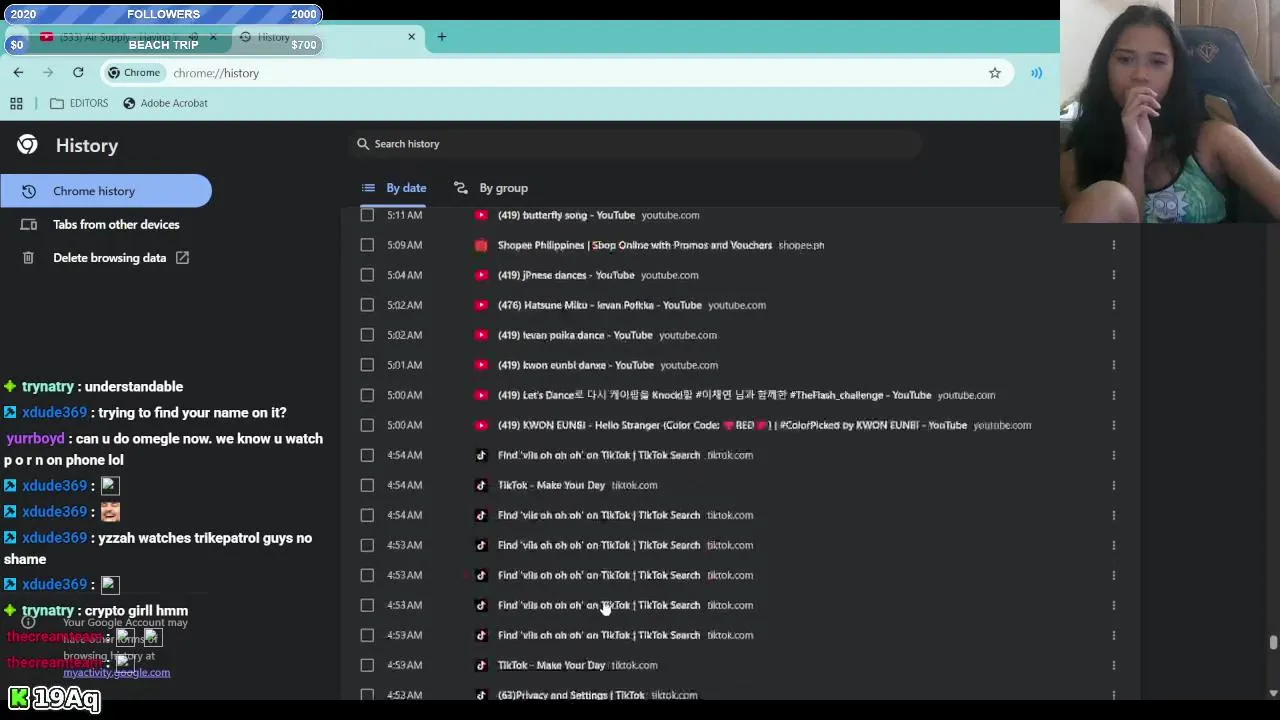Open jPnese dances YouTube history link
1280x720 pixels.
566,275
